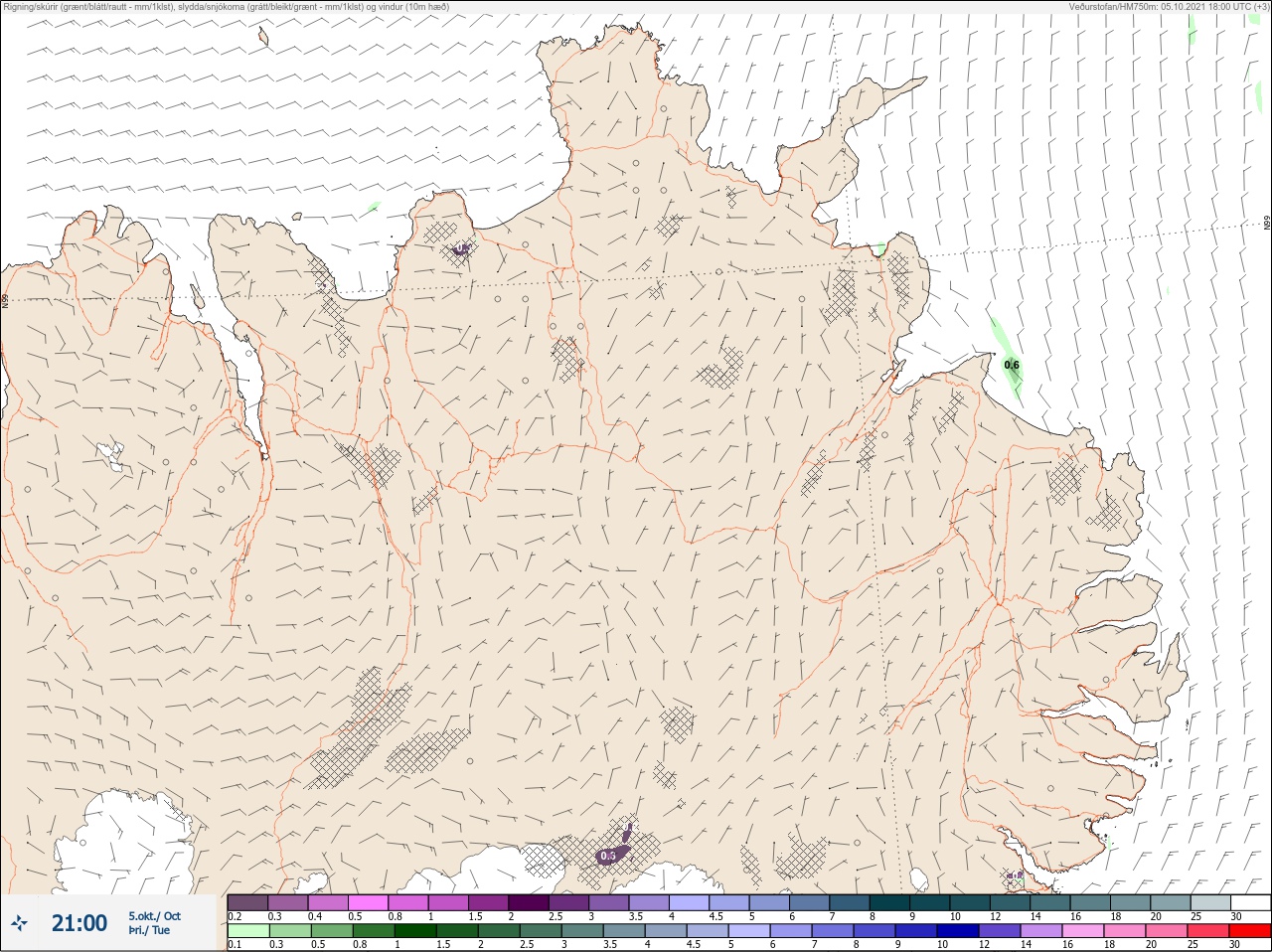The image size is (1272, 952).
Task: Select the pink 18 swatch in the lower legend row
Action: (1125, 931)
